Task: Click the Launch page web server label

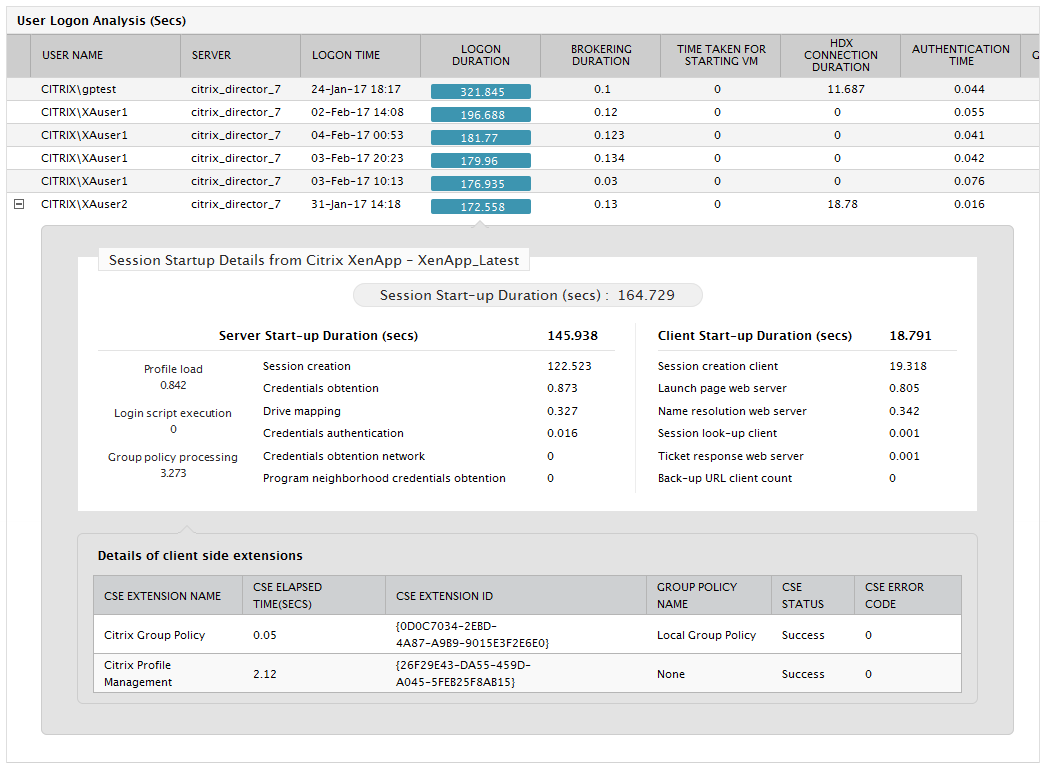Action: 722,388
